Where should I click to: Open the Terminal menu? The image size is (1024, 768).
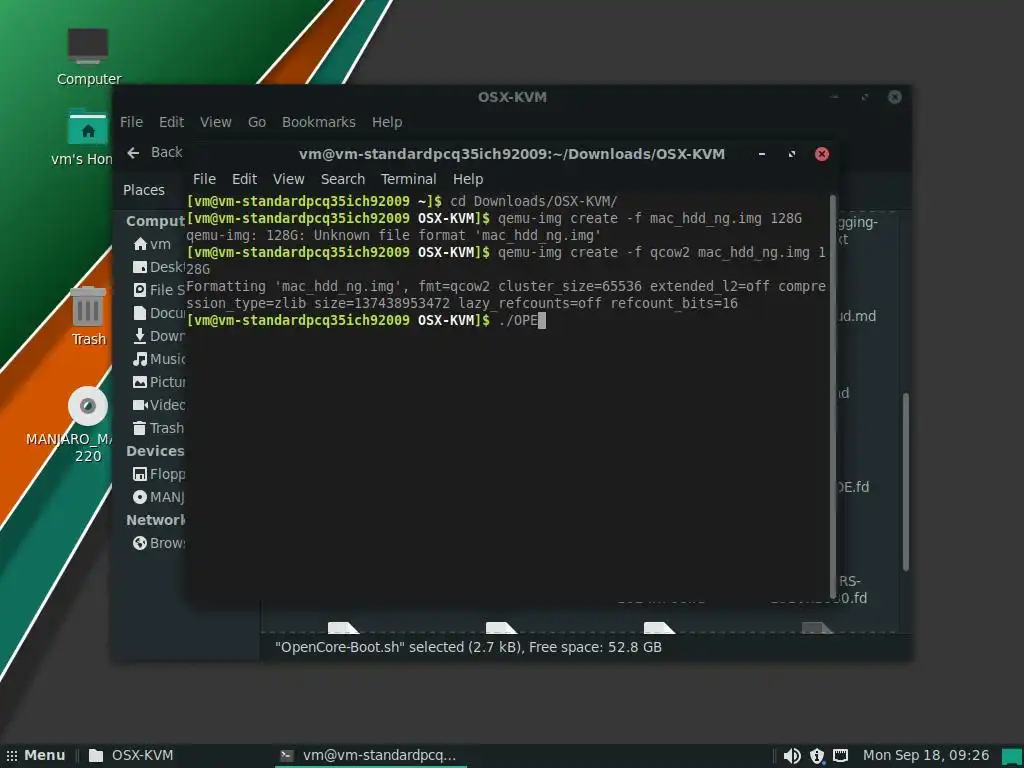[409, 179]
